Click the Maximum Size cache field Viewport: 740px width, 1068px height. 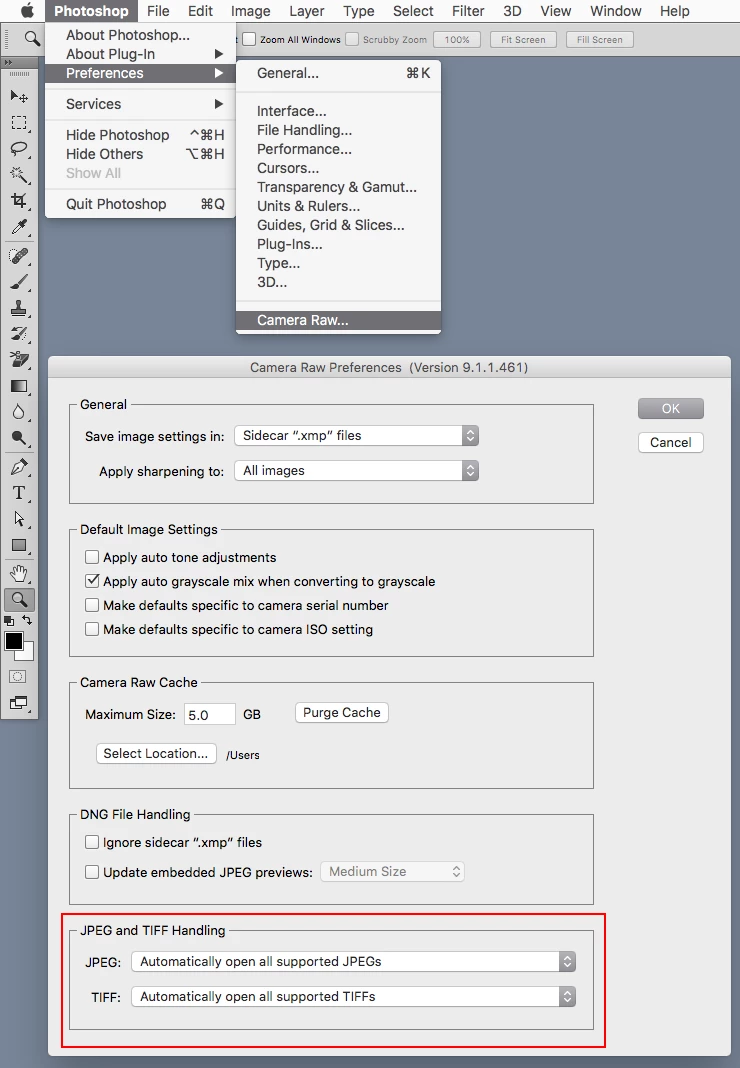pyautogui.click(x=210, y=714)
